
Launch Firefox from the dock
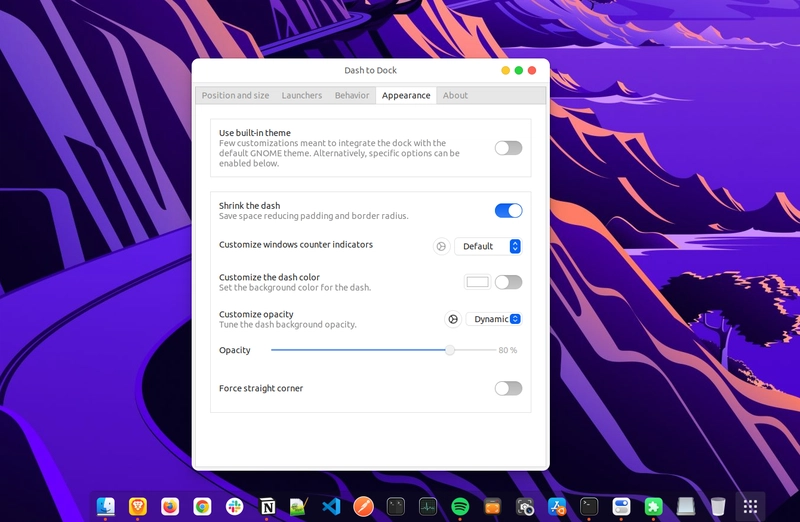tap(170, 506)
